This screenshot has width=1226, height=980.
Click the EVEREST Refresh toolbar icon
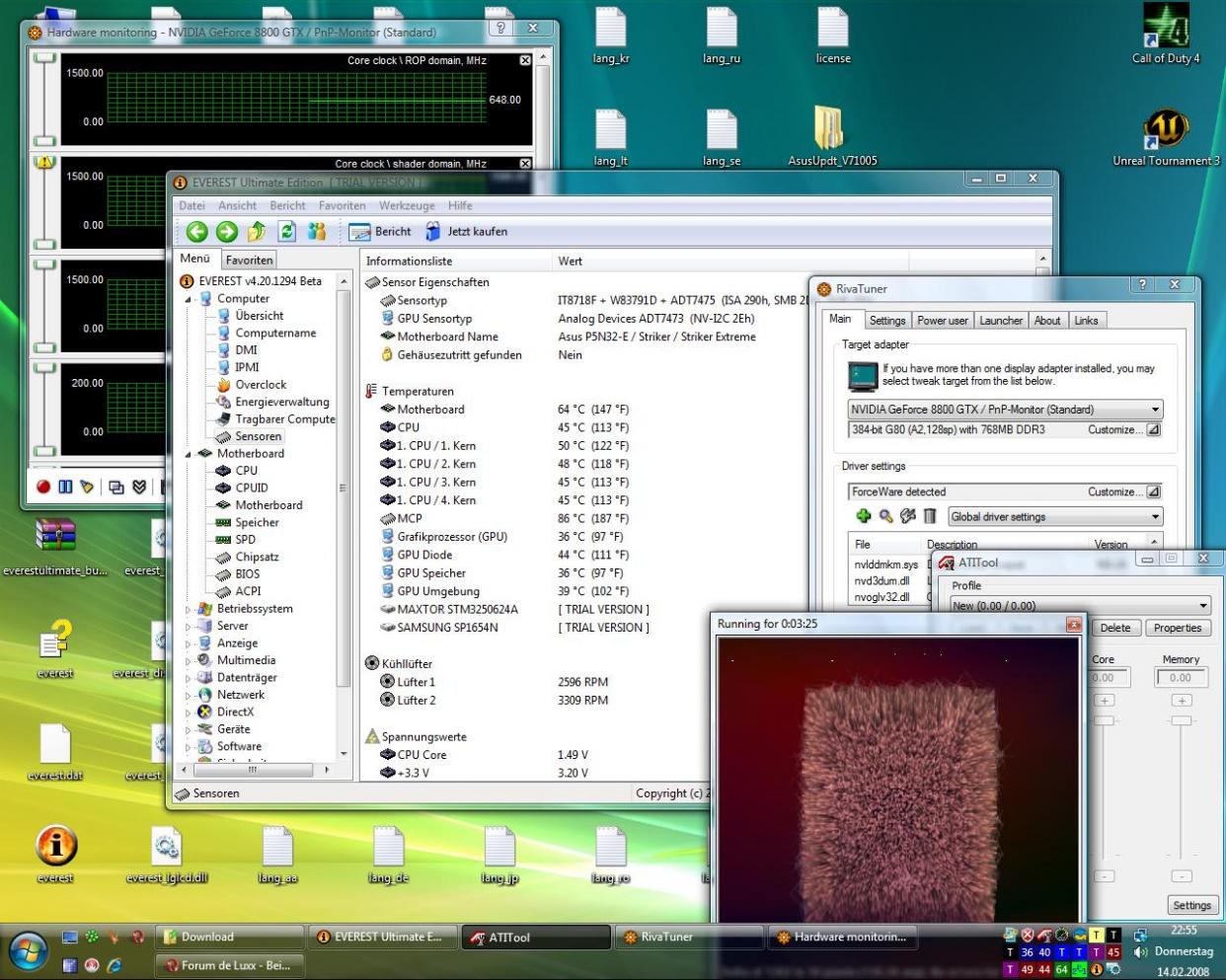(286, 231)
